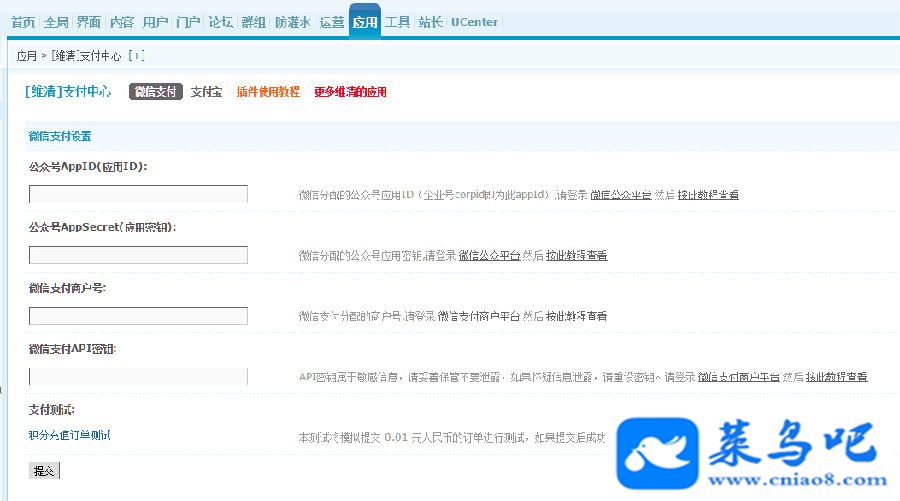Click the 微信支付设置 section header
900x501 pixels.
click(x=60, y=136)
